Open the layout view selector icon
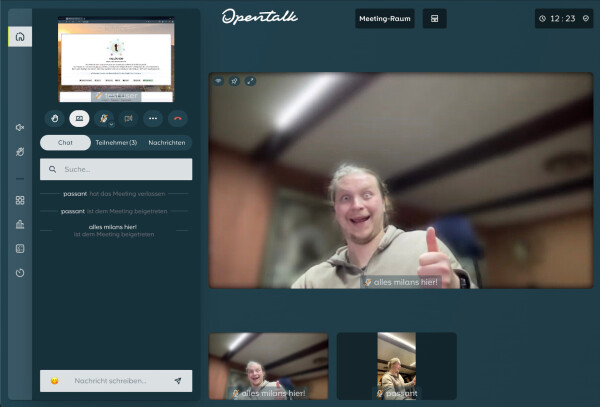 pos(435,18)
